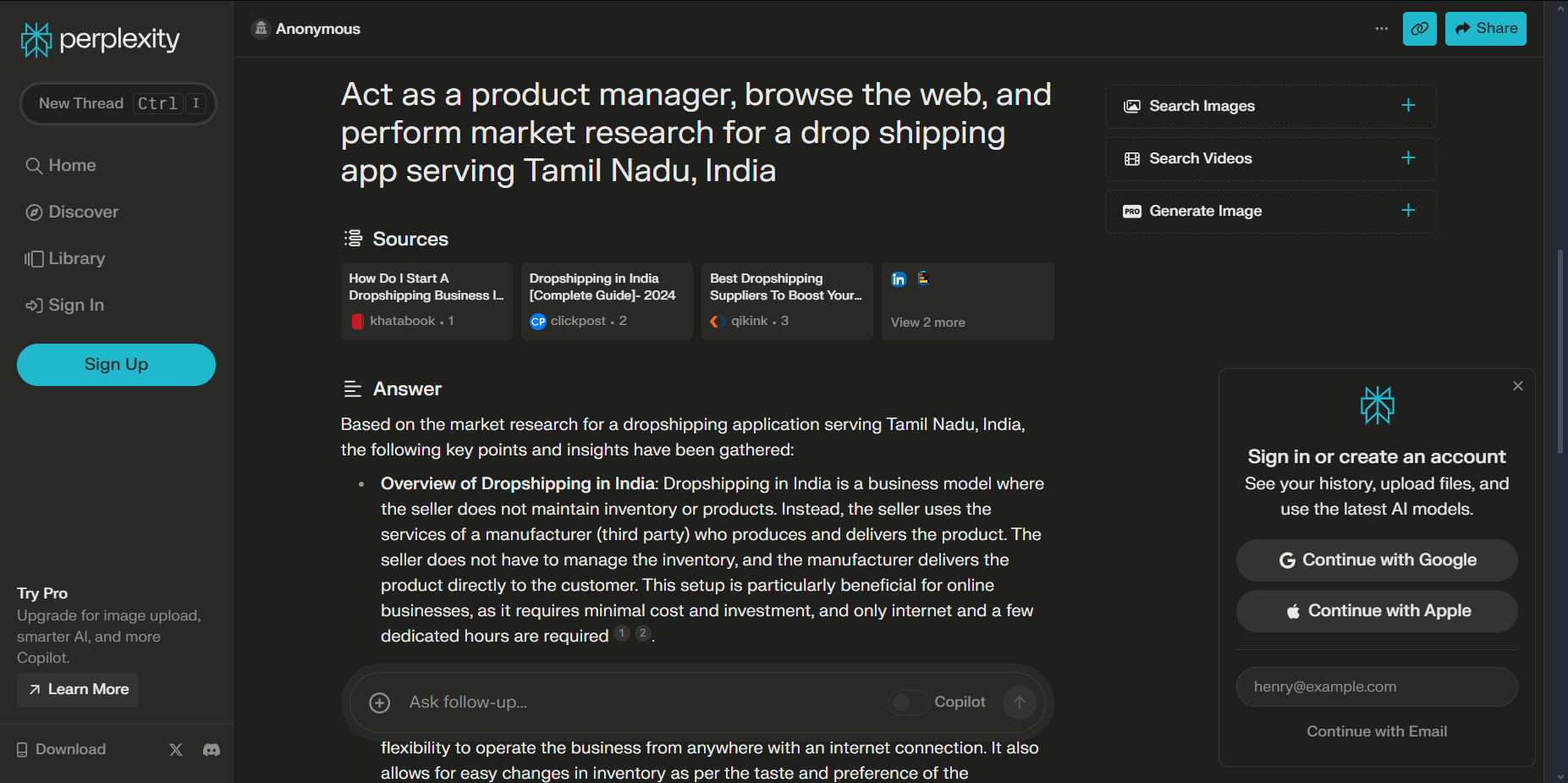Image resolution: width=1568 pixels, height=783 pixels.
Task: Continue with Google
Action: click(x=1377, y=560)
